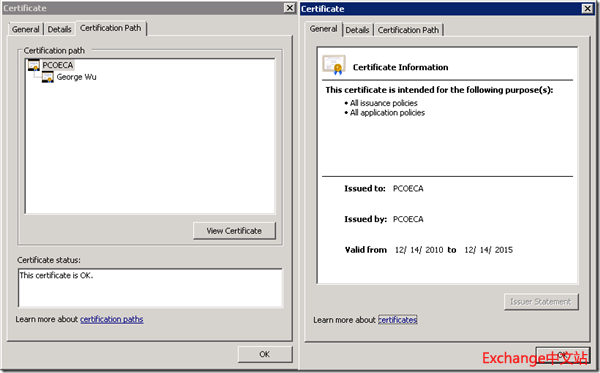Click the certificate ribbon icon beside Certificate Information
600x373 pixels.
[334, 65]
